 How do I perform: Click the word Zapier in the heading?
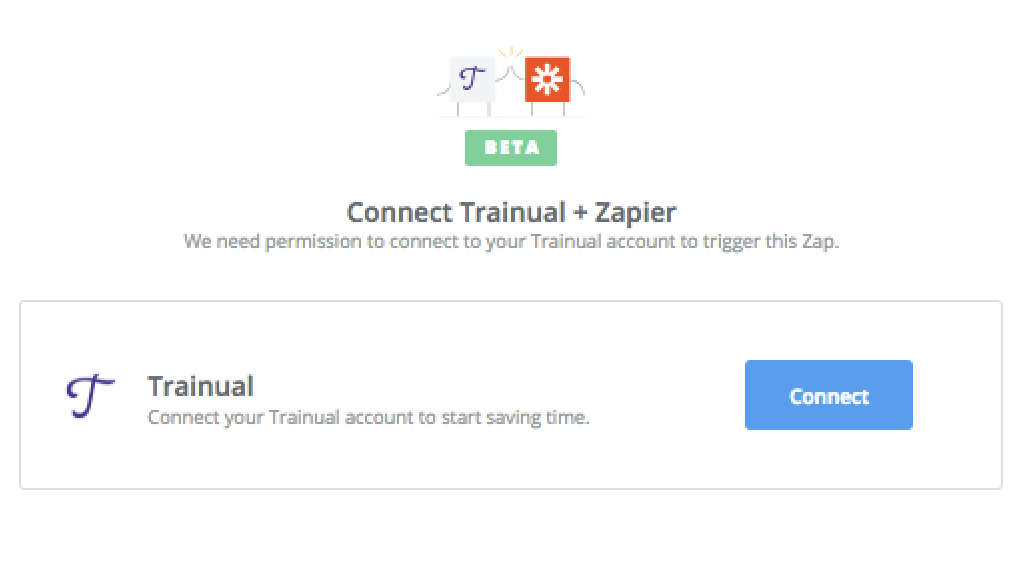pos(635,212)
